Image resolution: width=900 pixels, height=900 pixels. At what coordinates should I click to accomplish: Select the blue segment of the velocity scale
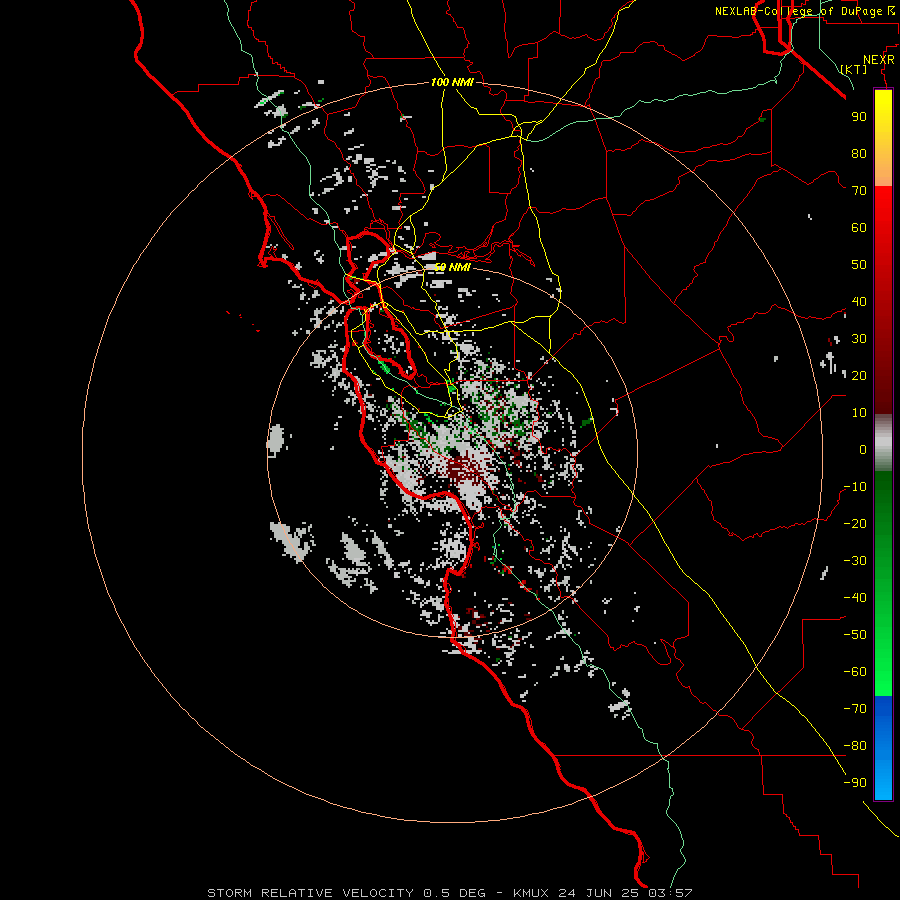coord(883,748)
